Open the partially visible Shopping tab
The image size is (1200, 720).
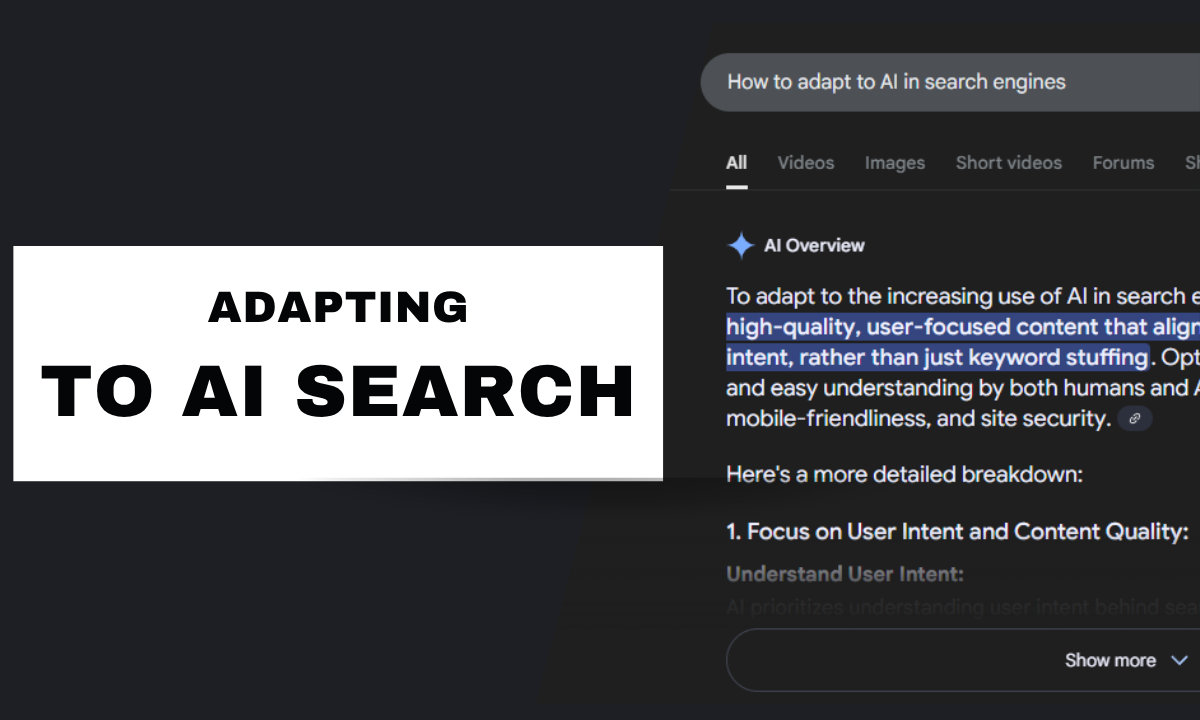click(x=1193, y=162)
